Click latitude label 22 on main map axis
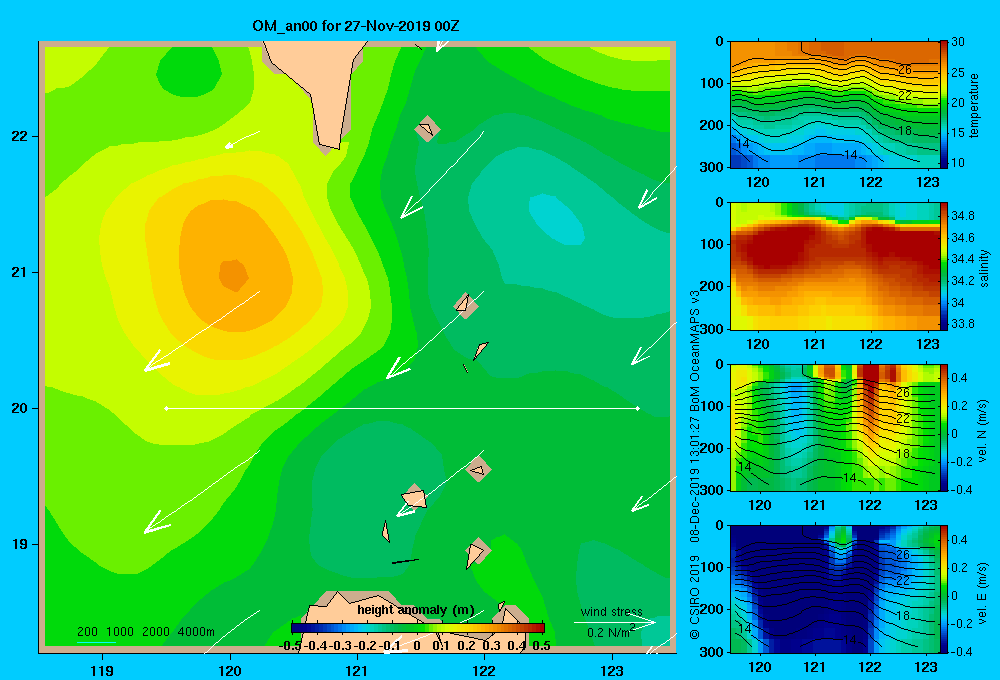 click(20, 137)
